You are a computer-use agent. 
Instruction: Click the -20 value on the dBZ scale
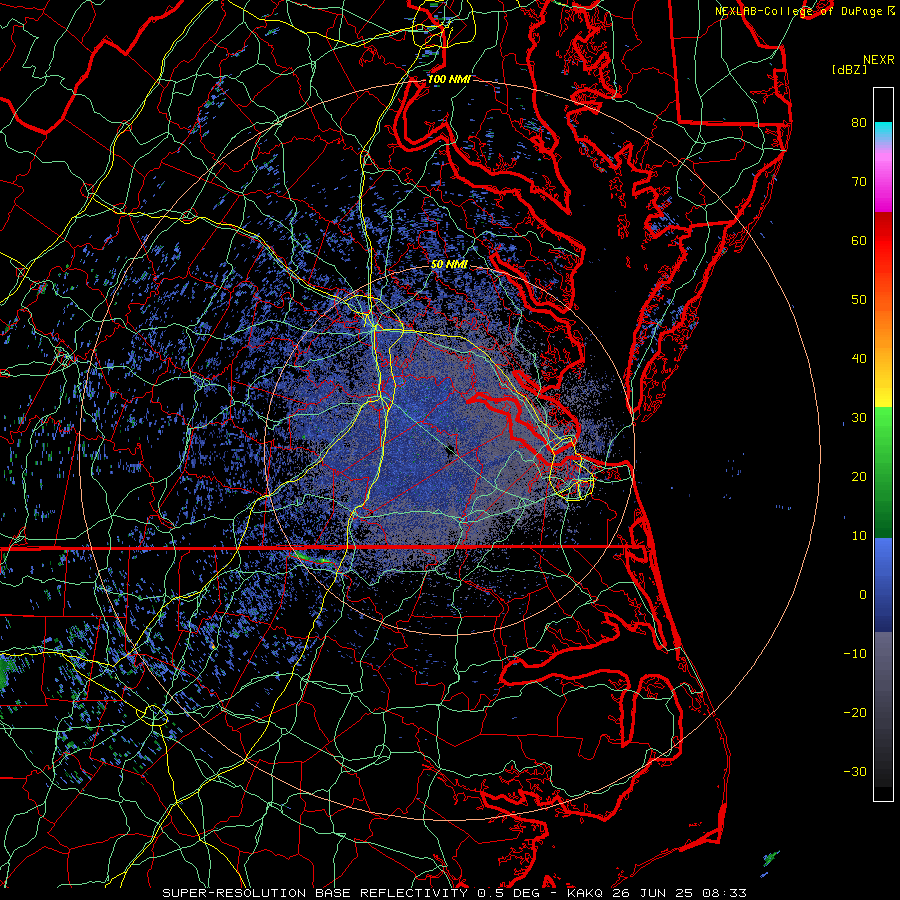coord(855,713)
